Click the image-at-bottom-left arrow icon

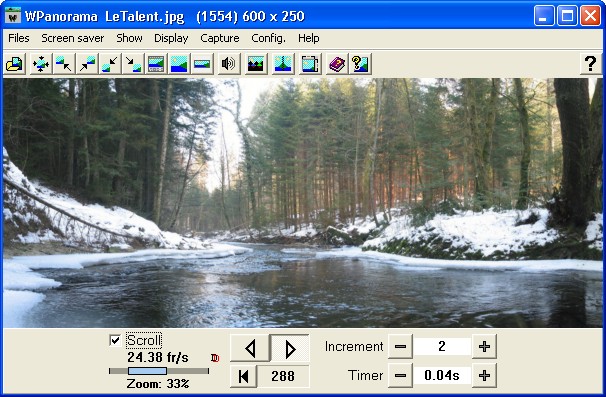point(110,64)
